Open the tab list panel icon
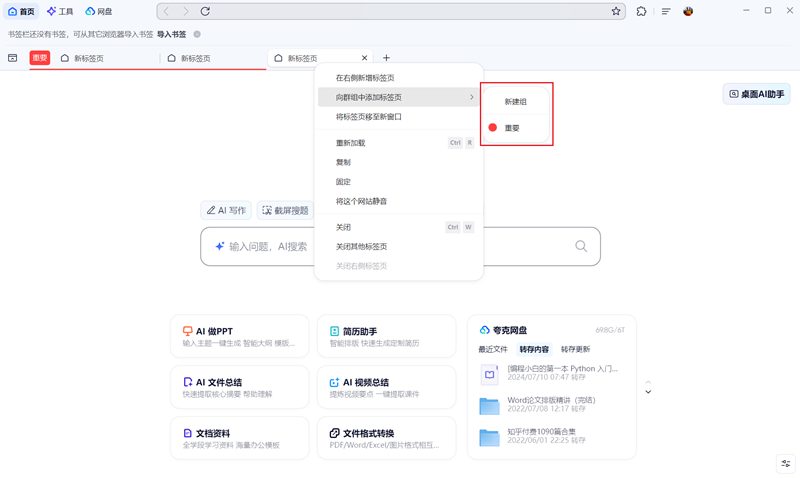800x478 pixels. pos(13,58)
